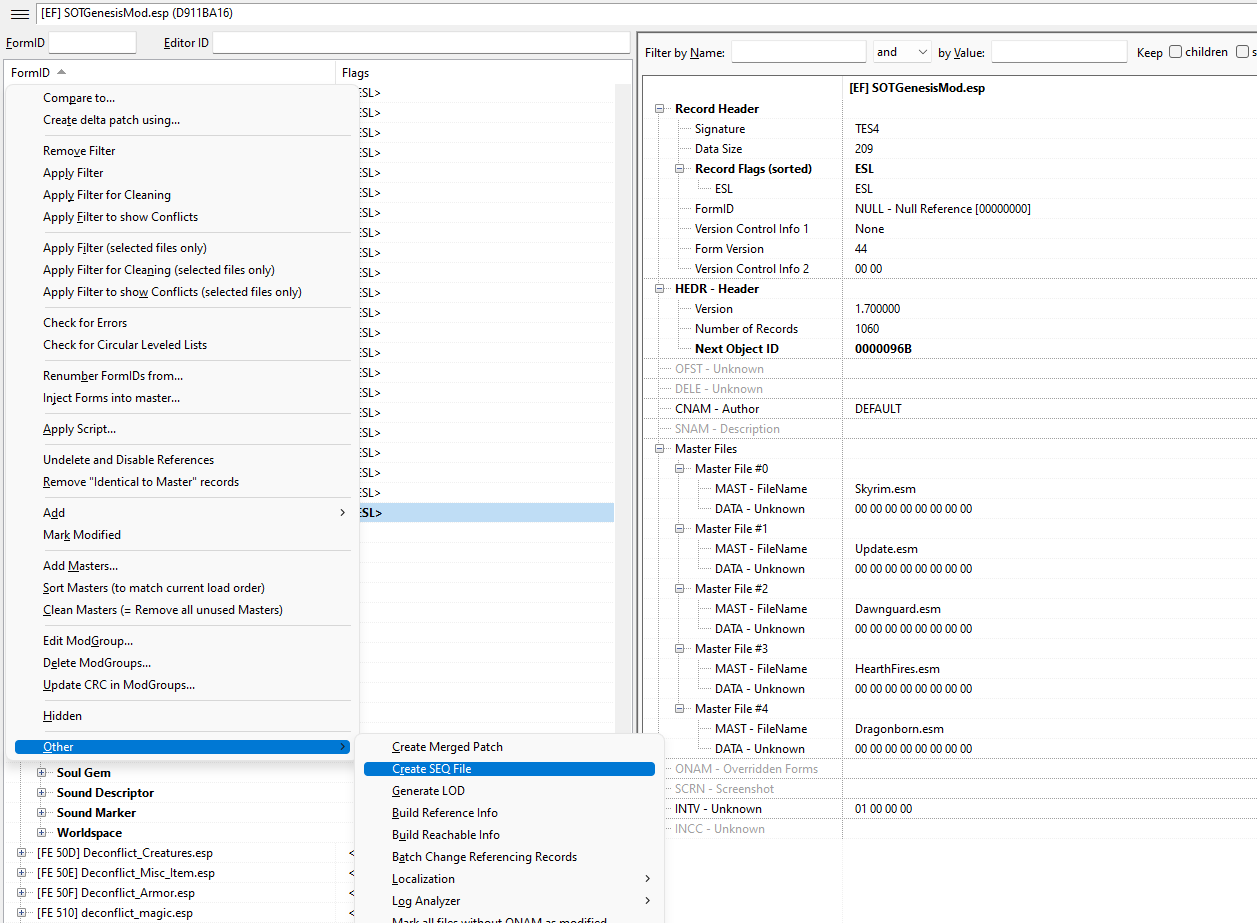Choose Create delta patch using...

click(183, 120)
